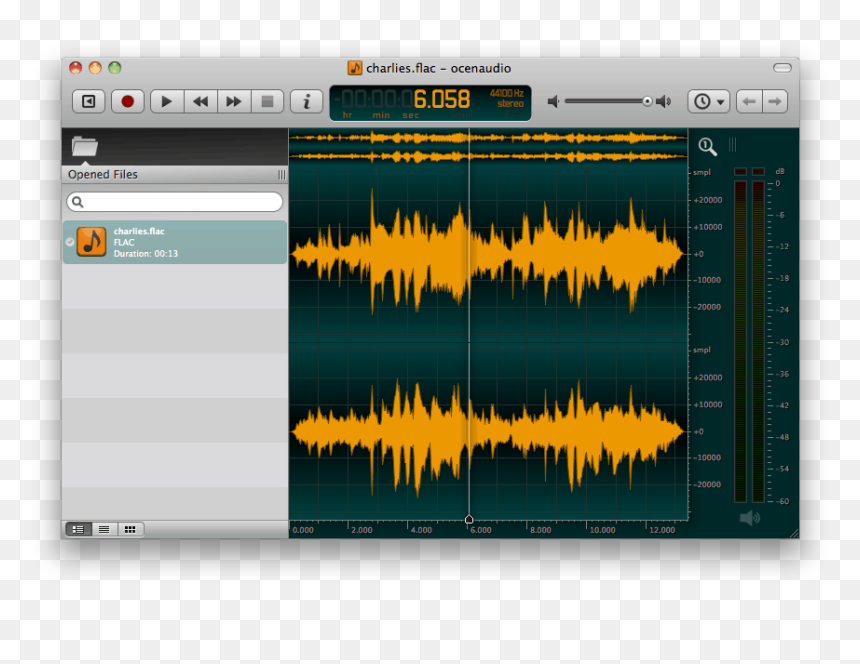The height and width of the screenshot is (664, 860).
Task: Click the playhead marker on timeline
Action: tap(469, 519)
